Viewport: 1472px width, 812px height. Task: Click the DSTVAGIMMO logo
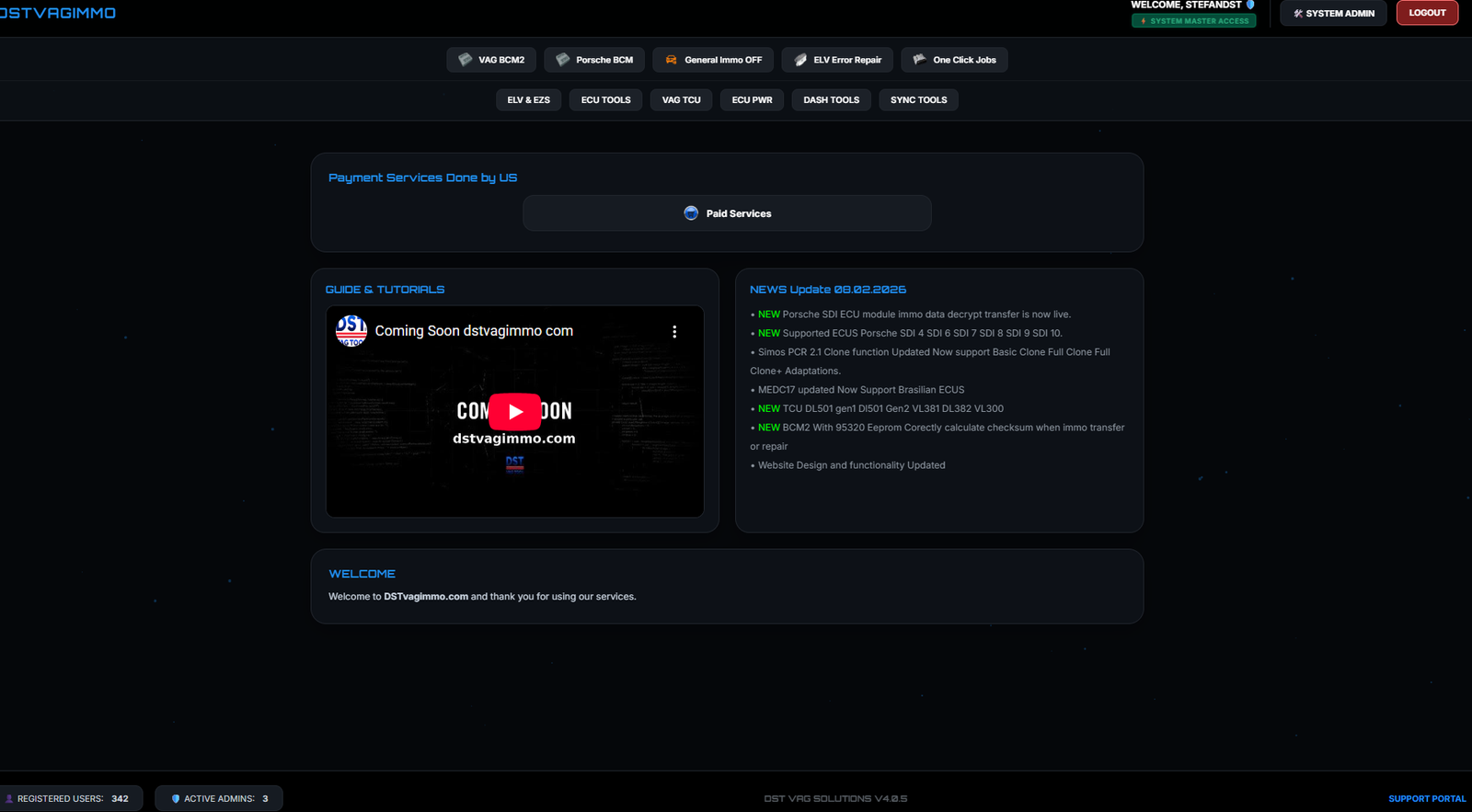click(58, 13)
